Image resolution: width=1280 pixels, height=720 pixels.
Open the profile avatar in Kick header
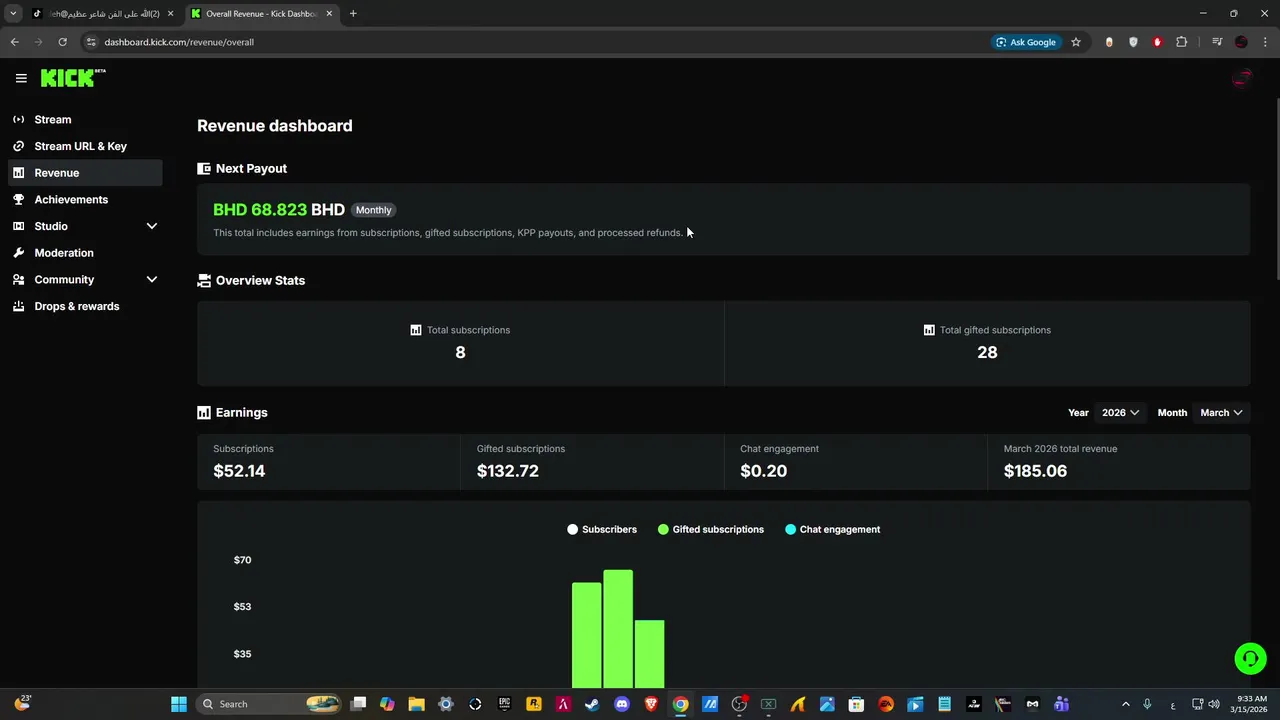(1241, 78)
